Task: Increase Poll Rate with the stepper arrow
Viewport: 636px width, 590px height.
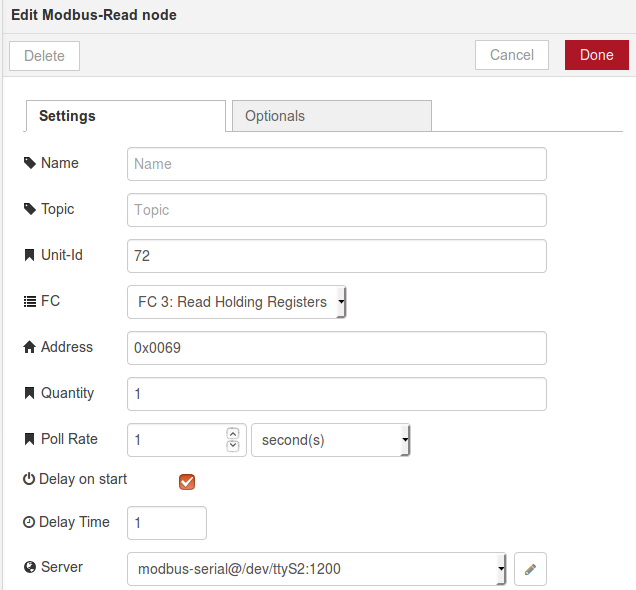Action: pos(233,433)
